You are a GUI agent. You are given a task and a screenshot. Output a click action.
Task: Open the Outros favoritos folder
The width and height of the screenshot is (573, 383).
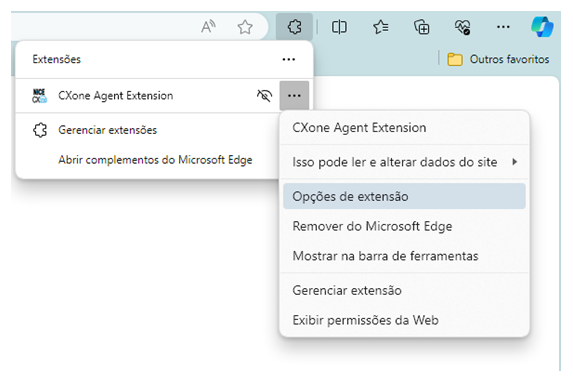pyautogui.click(x=498, y=59)
